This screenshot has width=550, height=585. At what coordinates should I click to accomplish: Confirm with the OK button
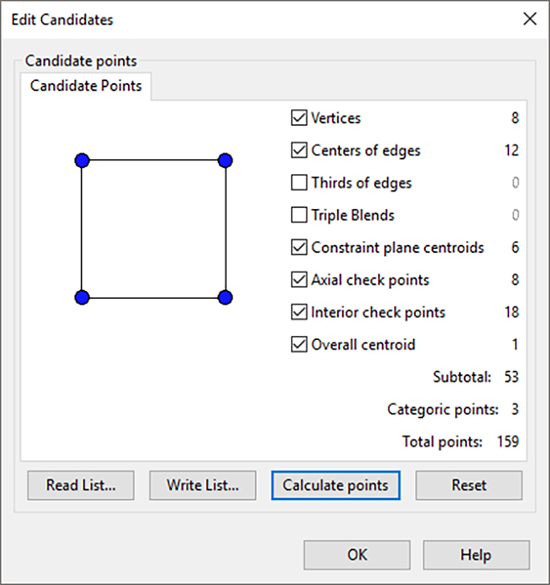357,555
